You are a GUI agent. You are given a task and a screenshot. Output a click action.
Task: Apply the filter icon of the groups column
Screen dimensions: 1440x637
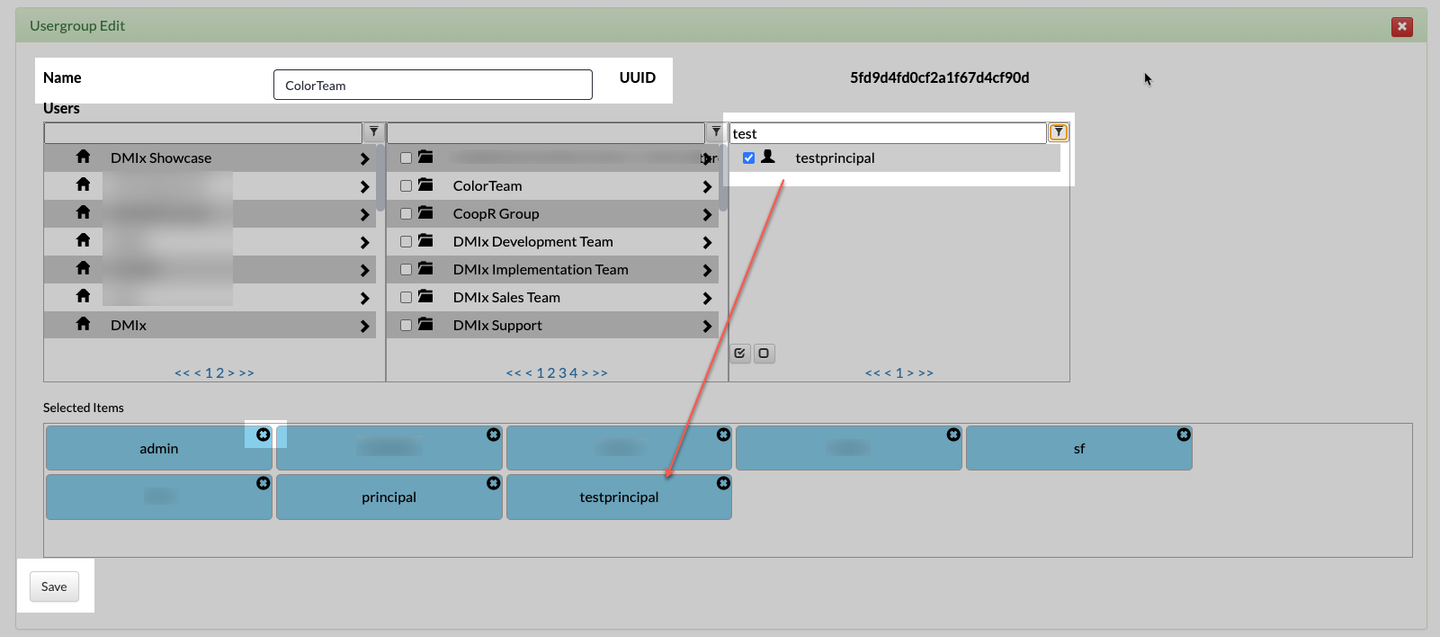coord(716,132)
